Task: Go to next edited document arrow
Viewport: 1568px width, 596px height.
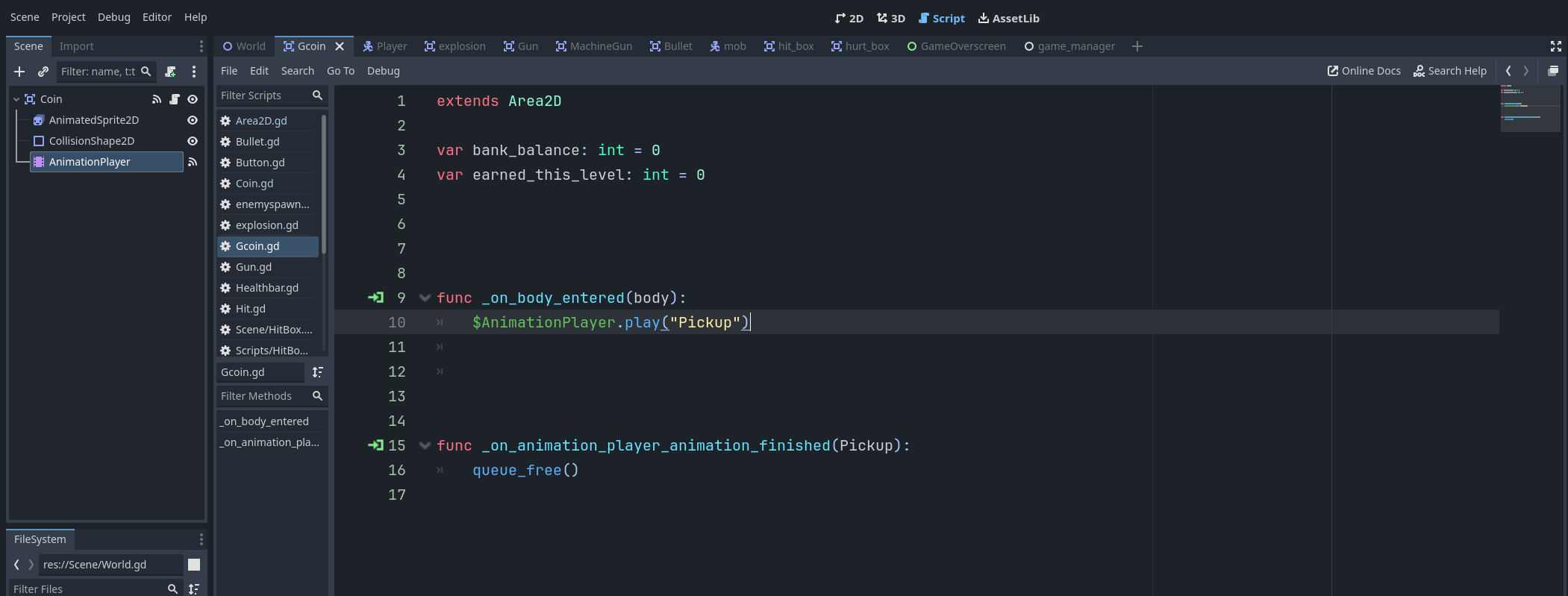Action: pos(1526,71)
